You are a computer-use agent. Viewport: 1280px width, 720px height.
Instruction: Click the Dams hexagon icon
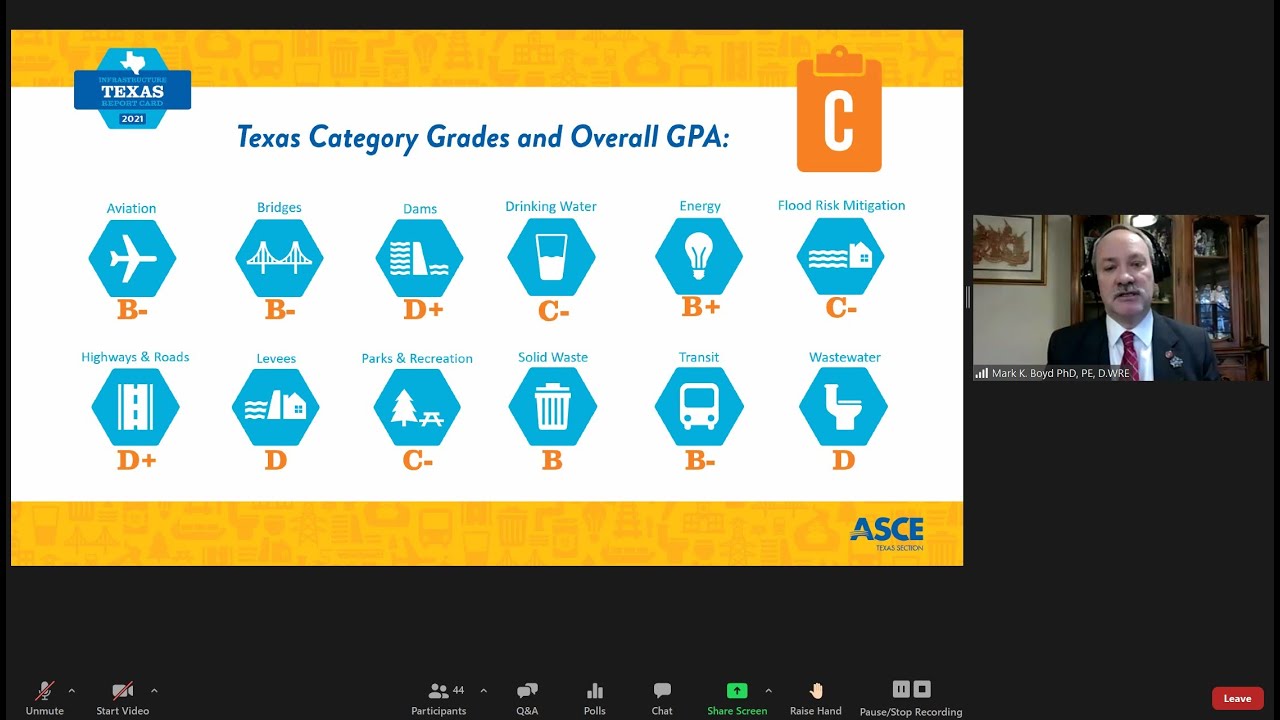coord(419,258)
